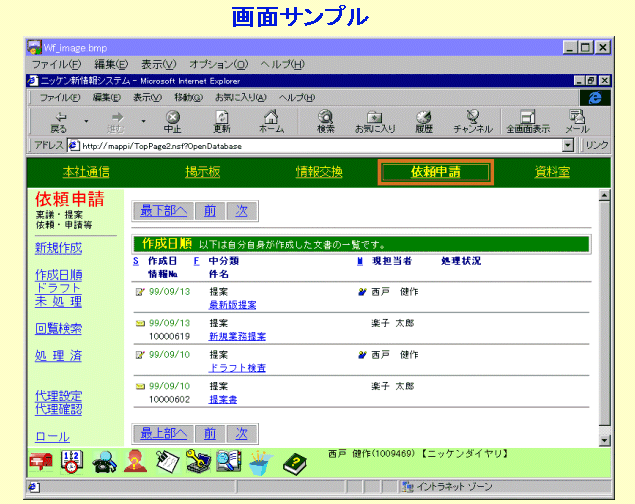Image resolution: width=635 pixels, height=504 pixels.
Task: Switch to the 資料室 navigation tab
Action: 552,172
